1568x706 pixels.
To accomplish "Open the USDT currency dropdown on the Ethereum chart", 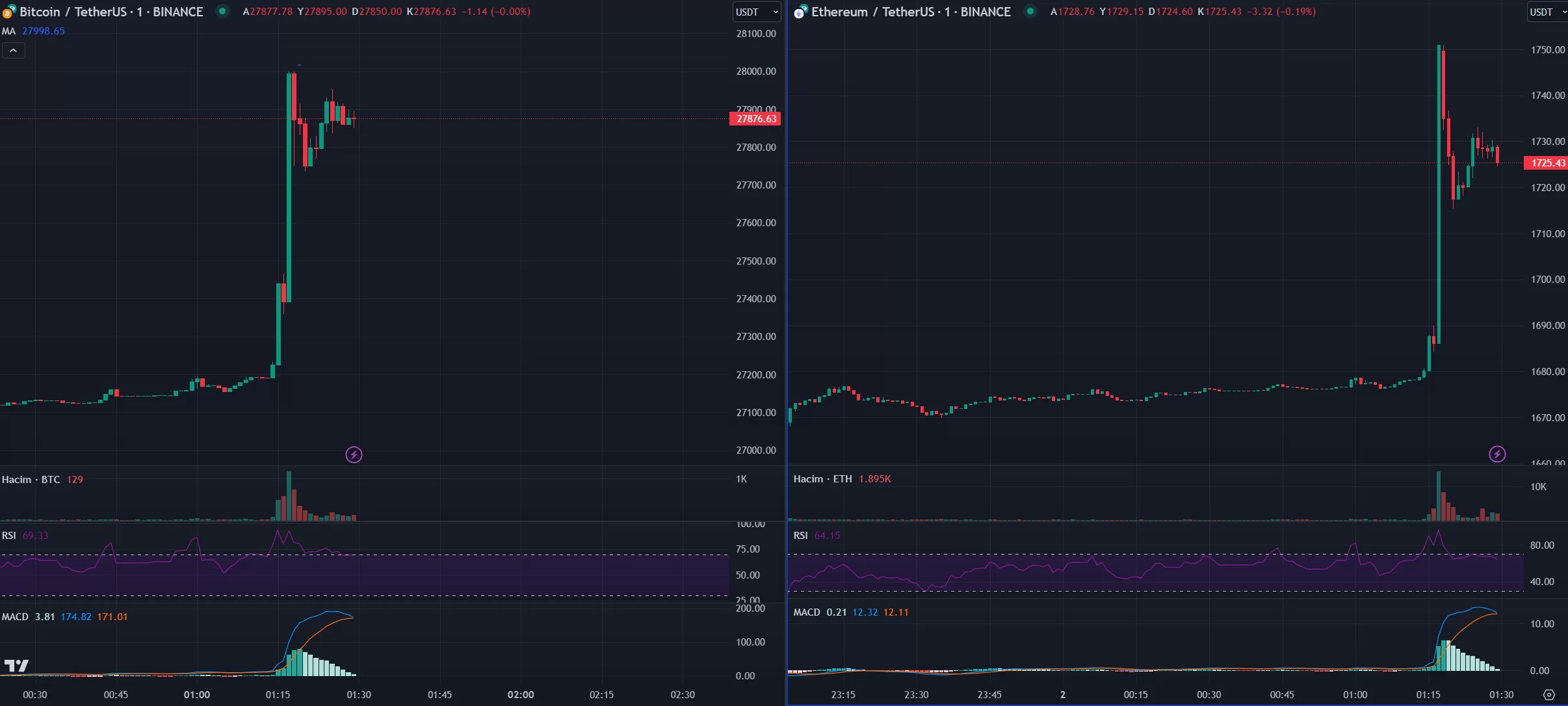I will (x=1547, y=12).
